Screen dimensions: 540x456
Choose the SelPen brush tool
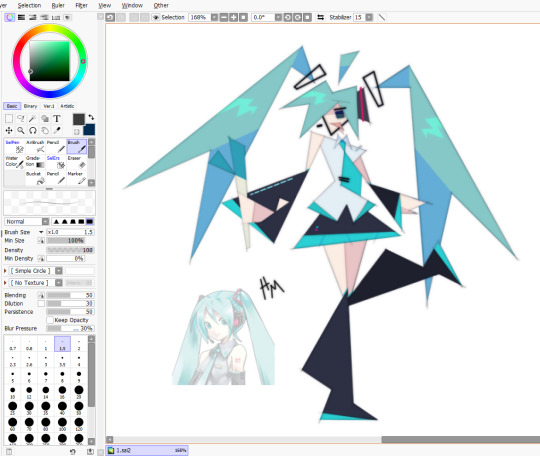(14, 146)
